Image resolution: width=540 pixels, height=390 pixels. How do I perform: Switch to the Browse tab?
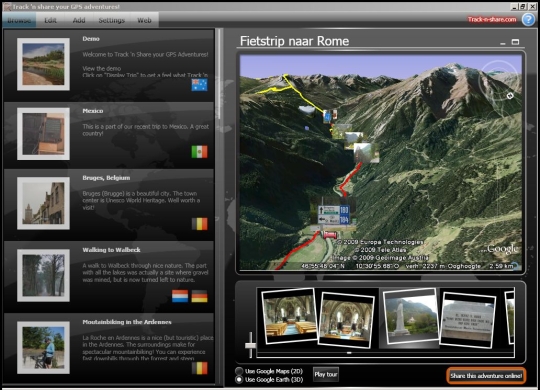19,20
